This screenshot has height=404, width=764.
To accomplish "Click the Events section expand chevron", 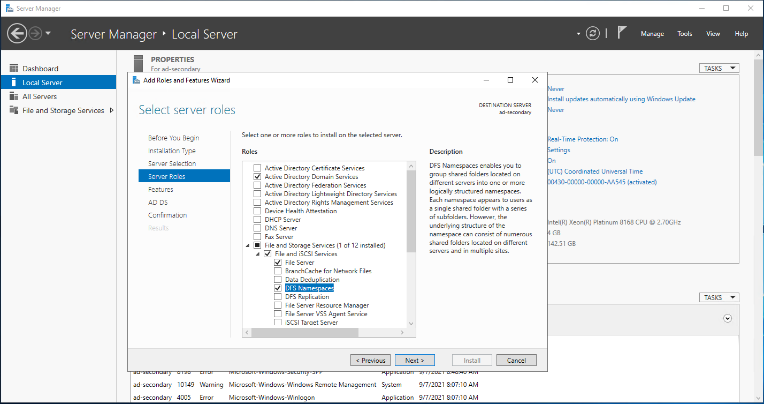I will 727,318.
